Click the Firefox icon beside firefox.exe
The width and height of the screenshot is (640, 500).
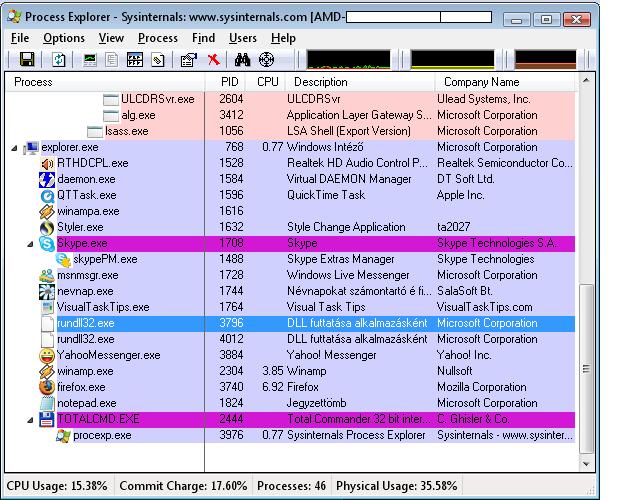47,387
